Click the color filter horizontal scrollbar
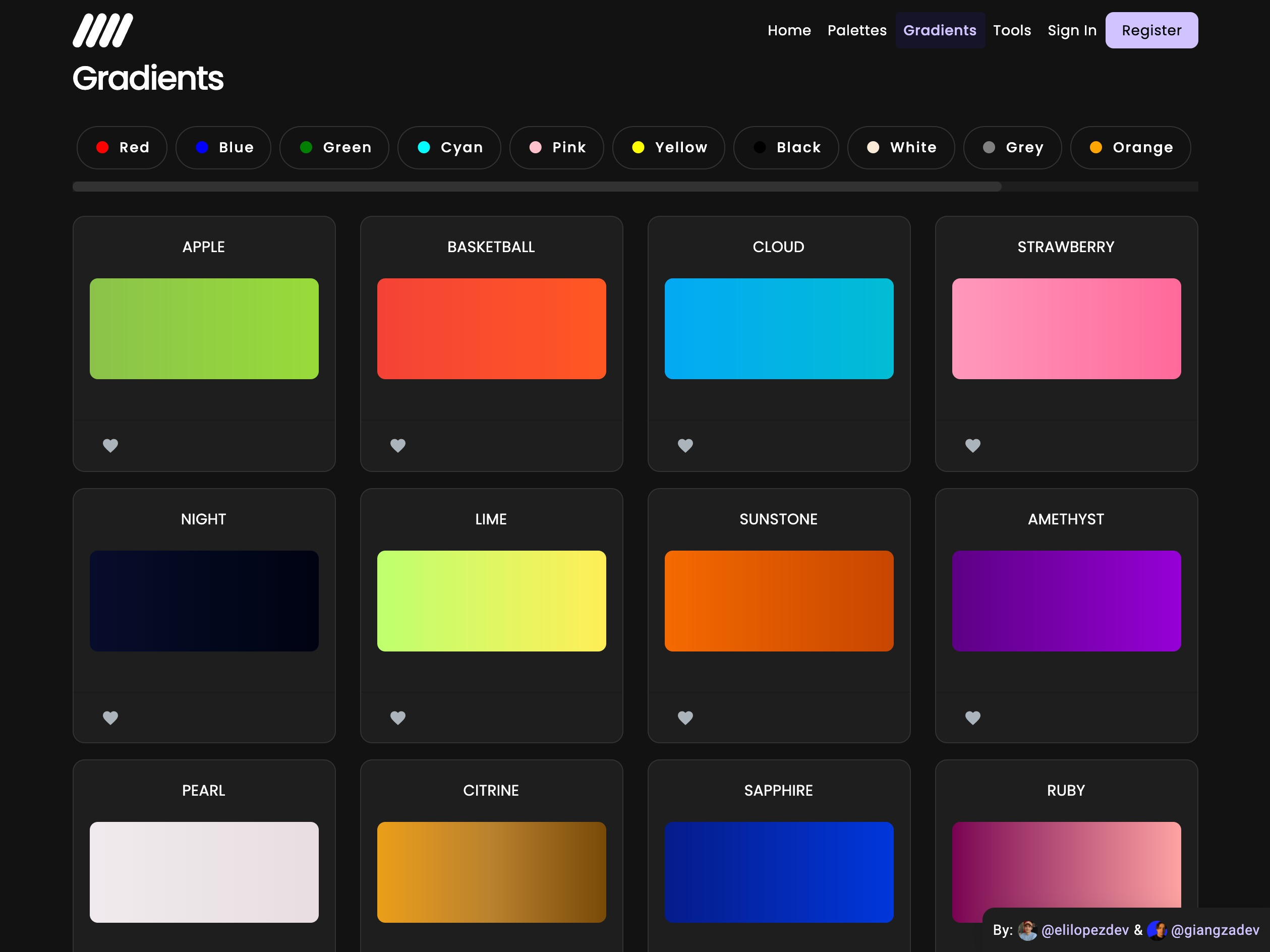1270x952 pixels. [x=537, y=187]
